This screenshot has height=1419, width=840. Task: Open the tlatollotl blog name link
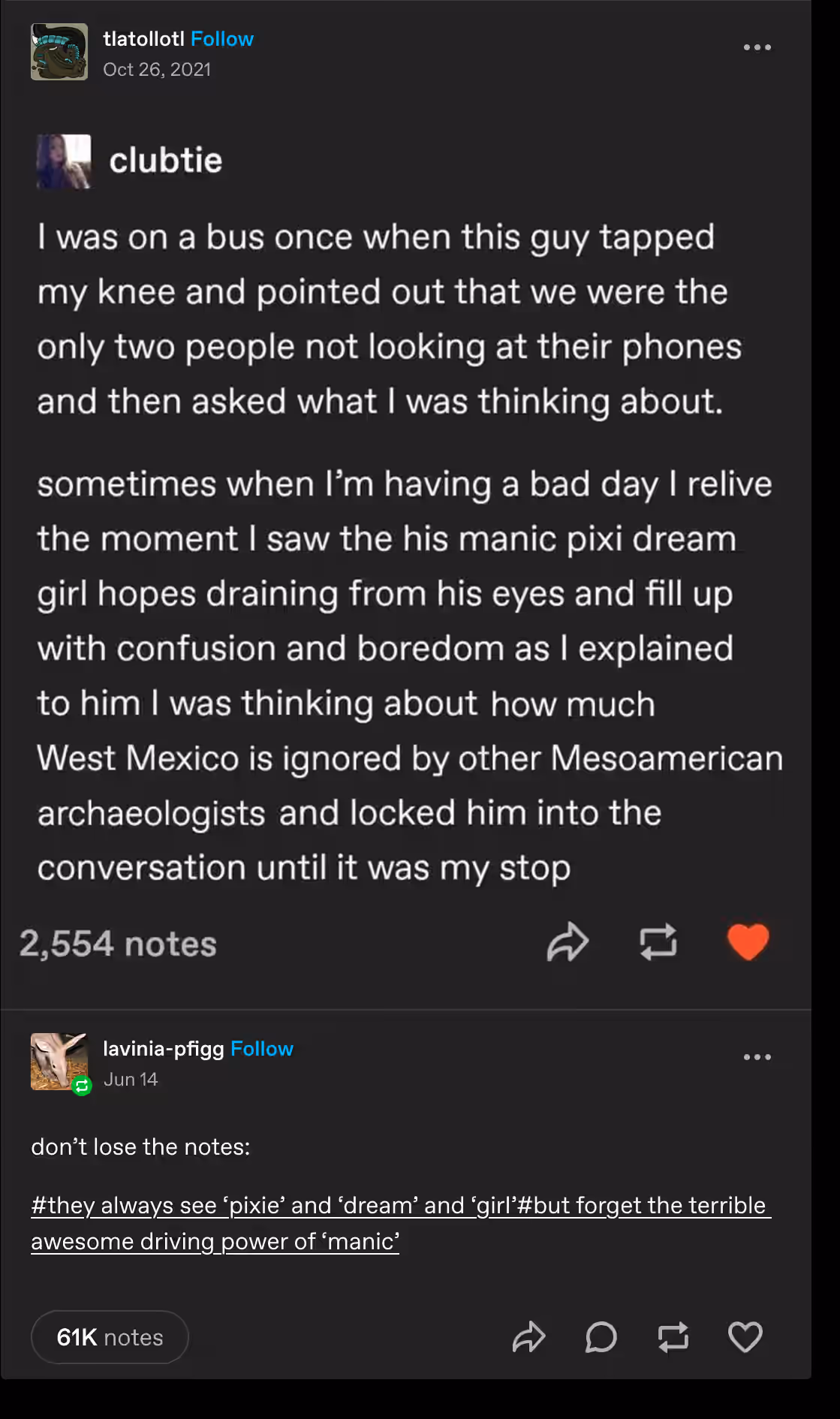[x=144, y=39]
